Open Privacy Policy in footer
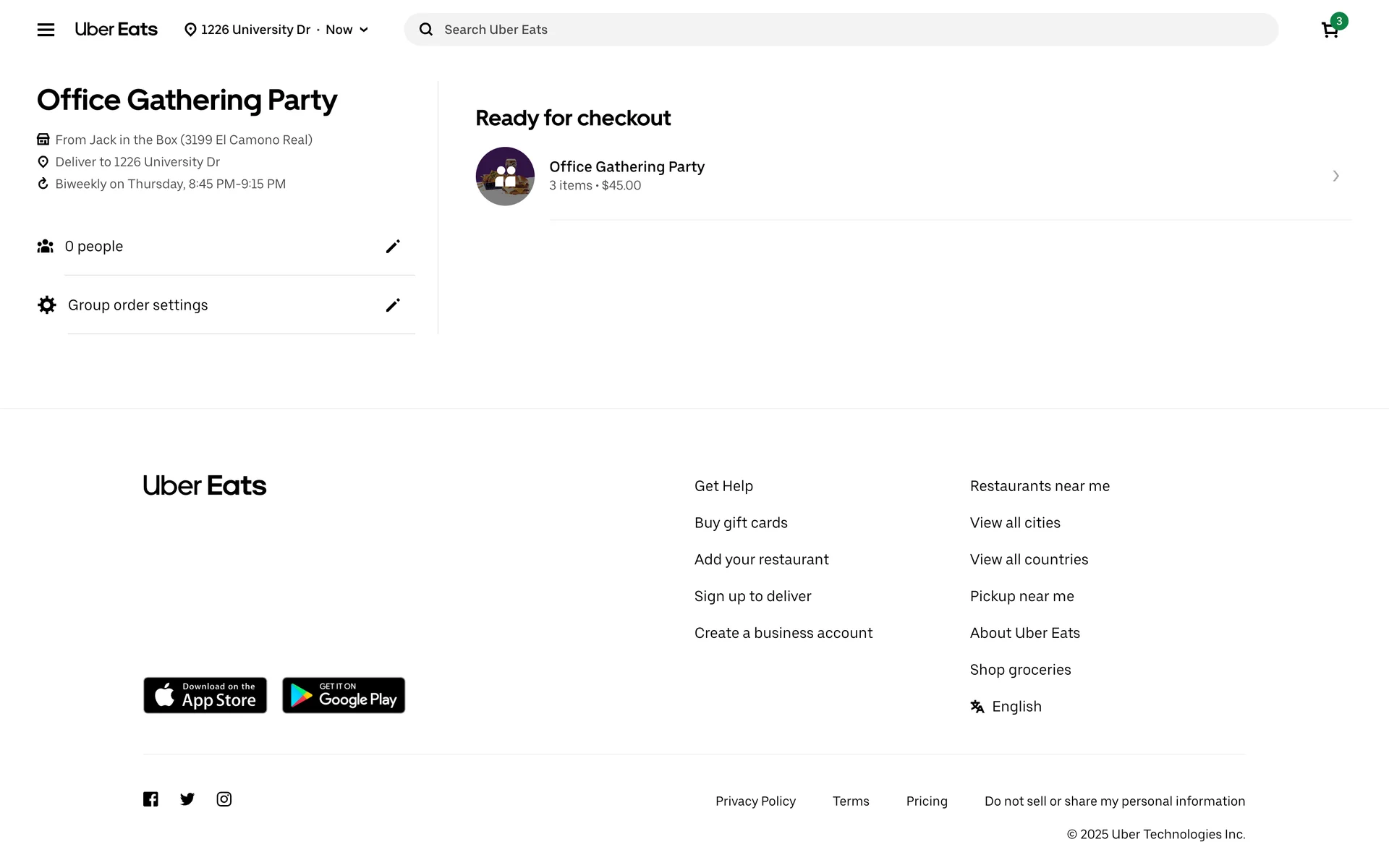This screenshot has height=868, width=1389. pyautogui.click(x=755, y=801)
